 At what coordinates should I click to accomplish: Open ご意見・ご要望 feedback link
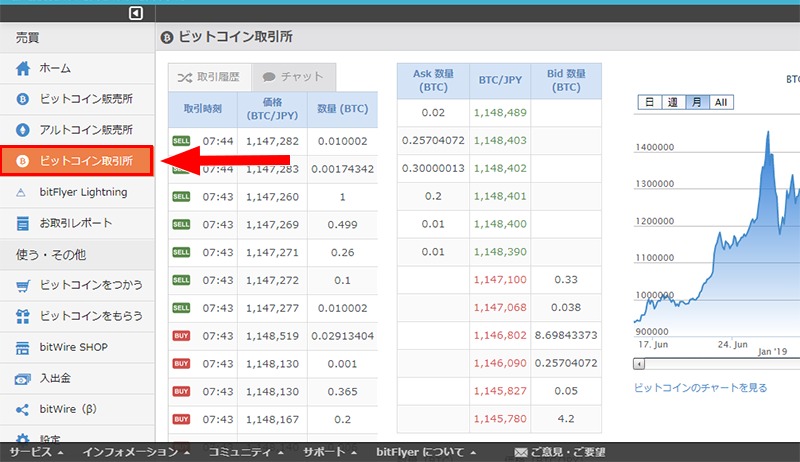(x=560, y=452)
